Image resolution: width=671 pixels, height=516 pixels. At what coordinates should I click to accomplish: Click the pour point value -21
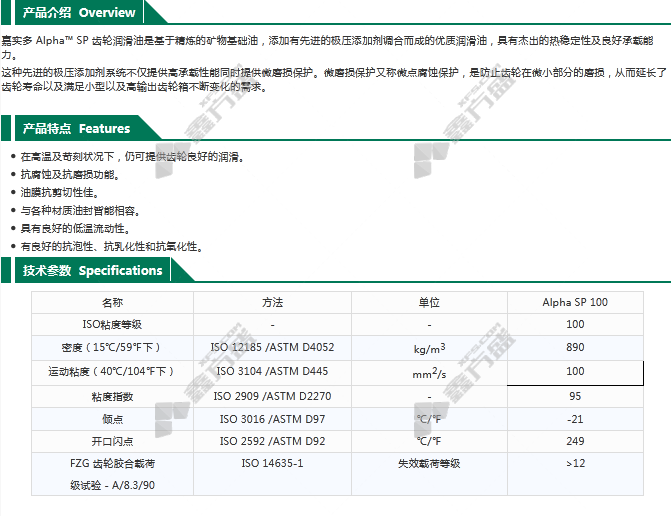click(574, 419)
